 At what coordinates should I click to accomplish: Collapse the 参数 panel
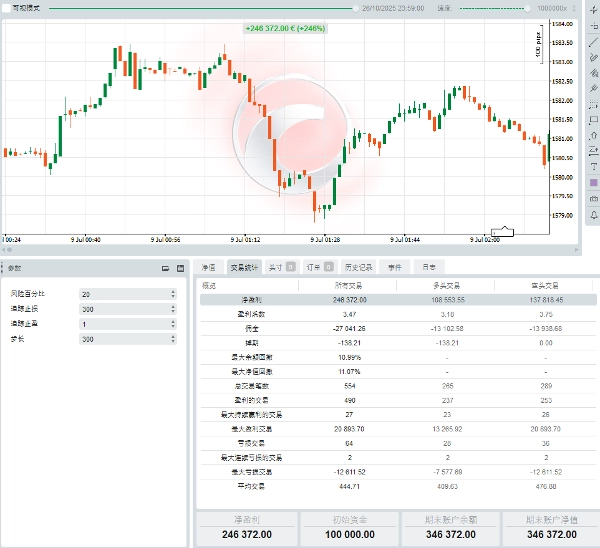click(166, 268)
